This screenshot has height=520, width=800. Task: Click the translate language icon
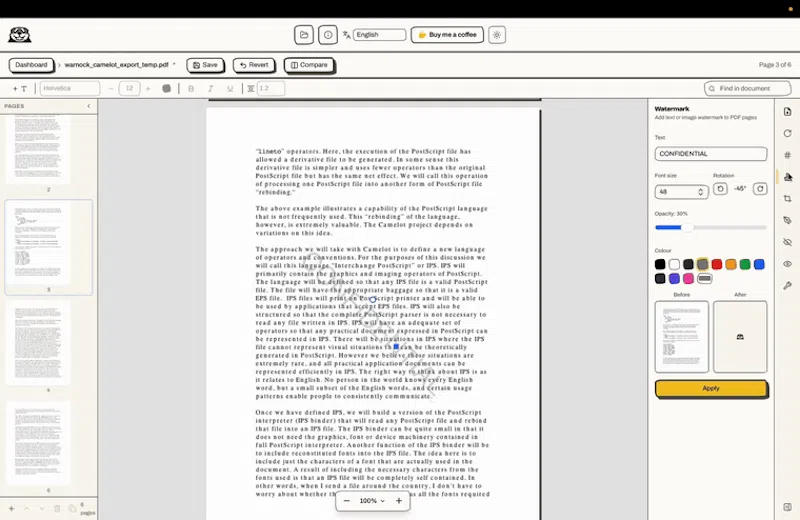click(x=346, y=35)
